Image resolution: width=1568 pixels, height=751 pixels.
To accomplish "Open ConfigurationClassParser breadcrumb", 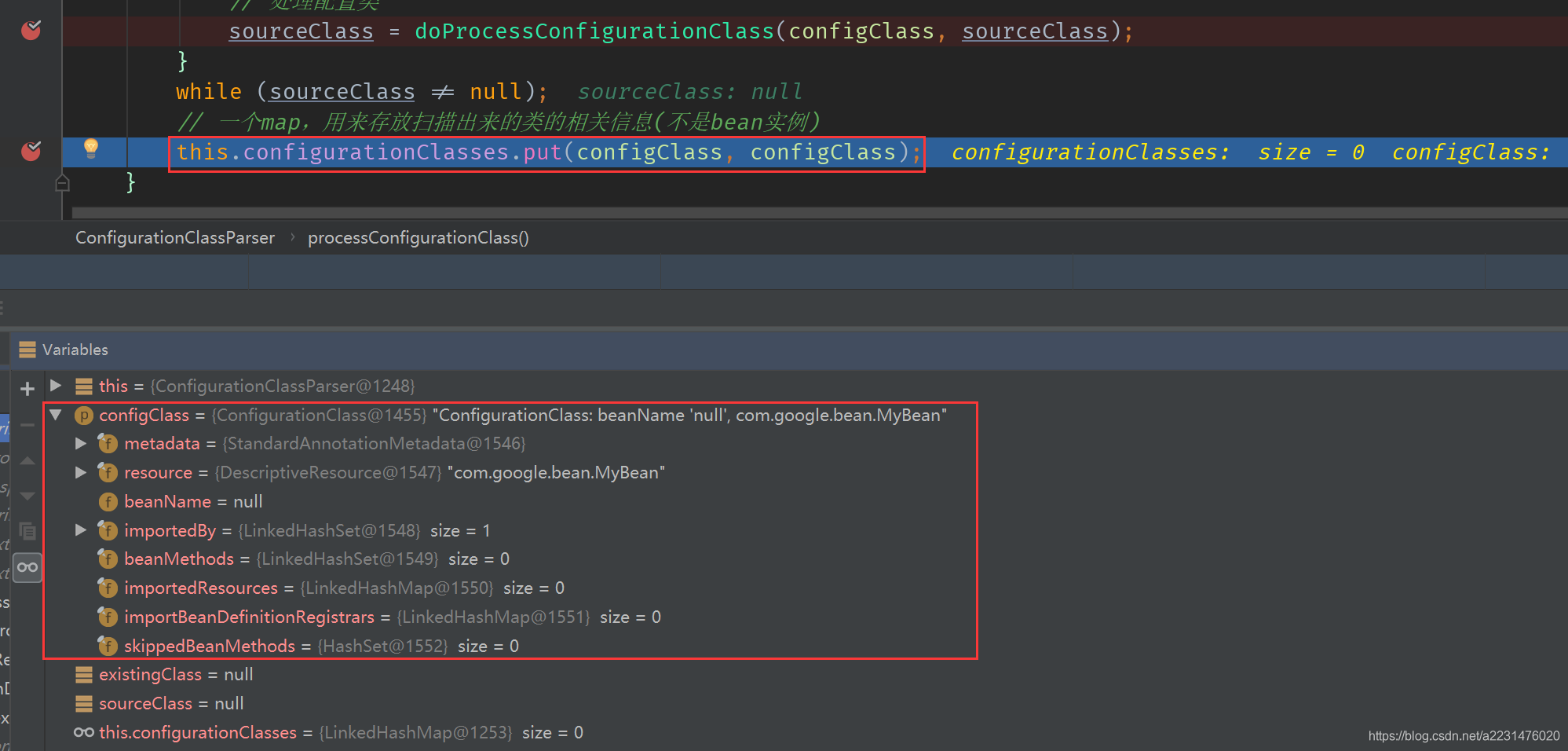I will (x=175, y=237).
